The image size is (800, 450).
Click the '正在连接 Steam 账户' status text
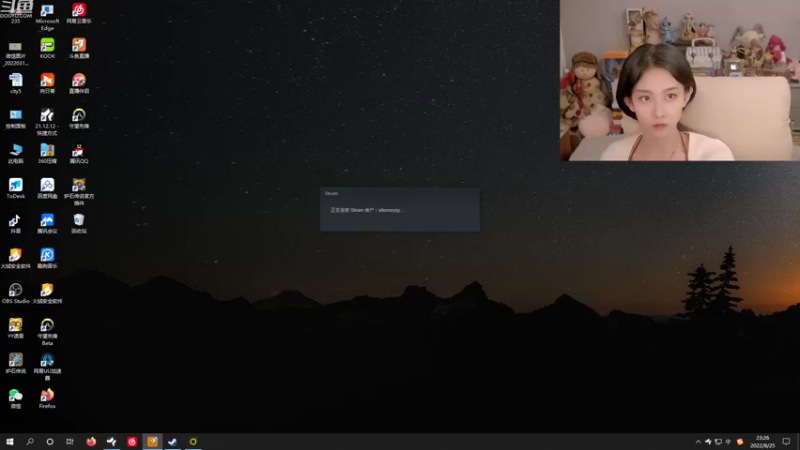click(367, 210)
